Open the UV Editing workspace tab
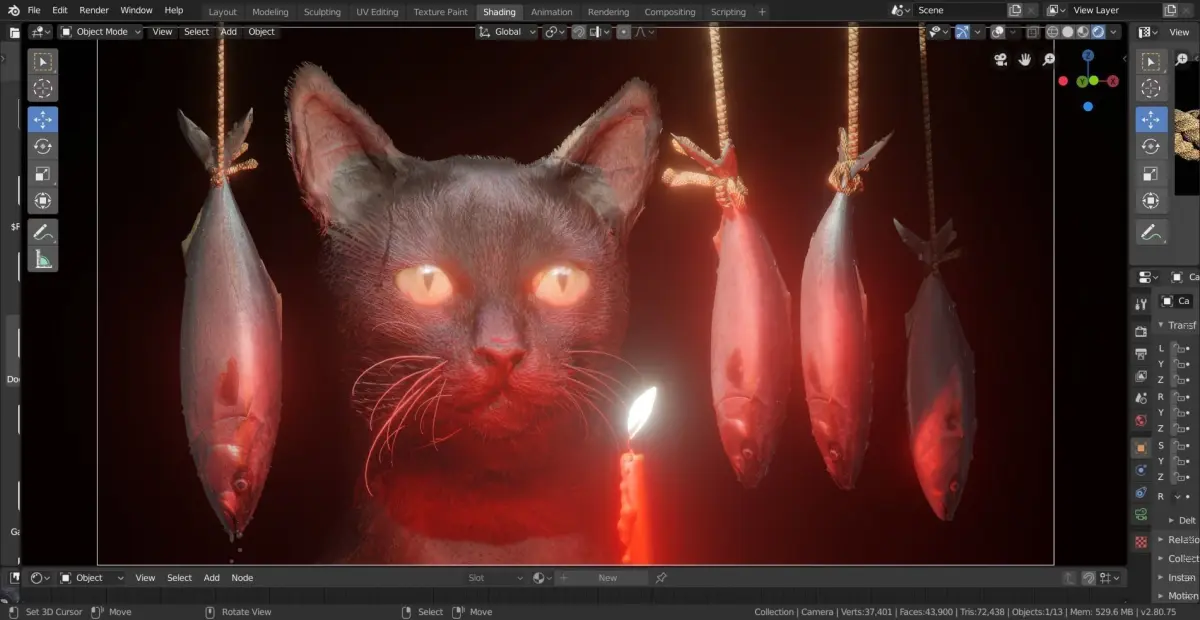The width and height of the screenshot is (1200, 620). 377,12
